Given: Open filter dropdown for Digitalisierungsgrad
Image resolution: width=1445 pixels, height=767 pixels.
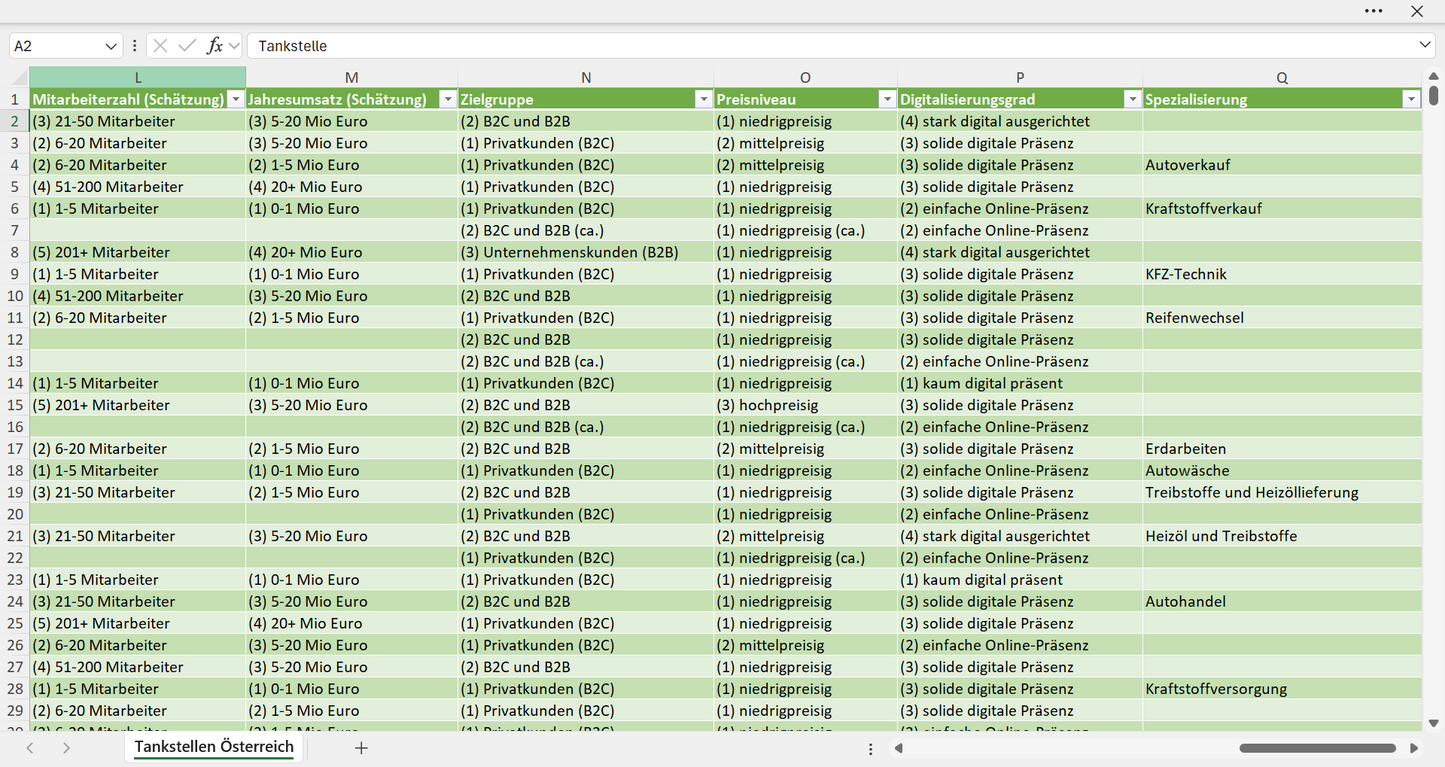Looking at the screenshot, I should [1132, 99].
